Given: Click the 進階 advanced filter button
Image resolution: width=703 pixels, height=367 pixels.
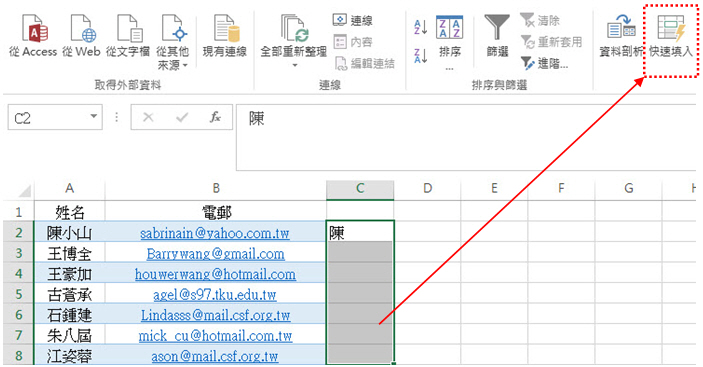Looking at the screenshot, I should point(544,64).
